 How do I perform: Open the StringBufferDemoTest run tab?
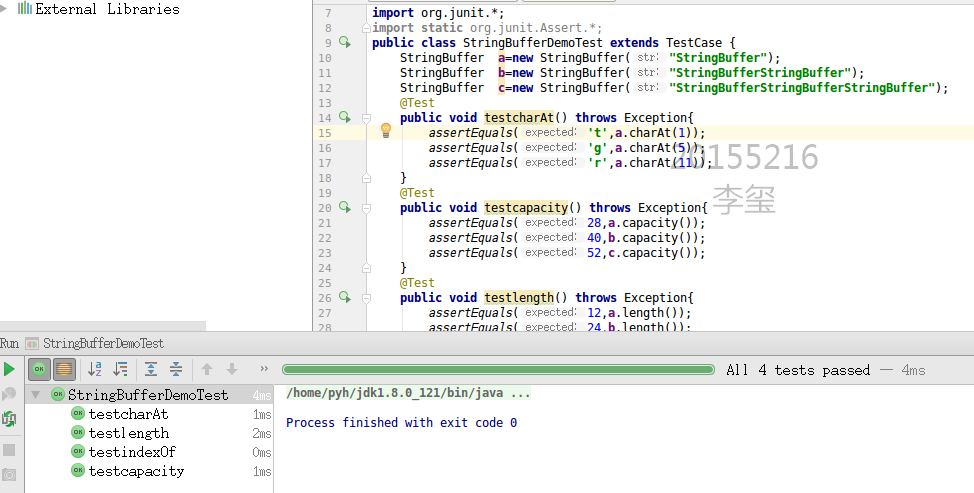point(103,343)
